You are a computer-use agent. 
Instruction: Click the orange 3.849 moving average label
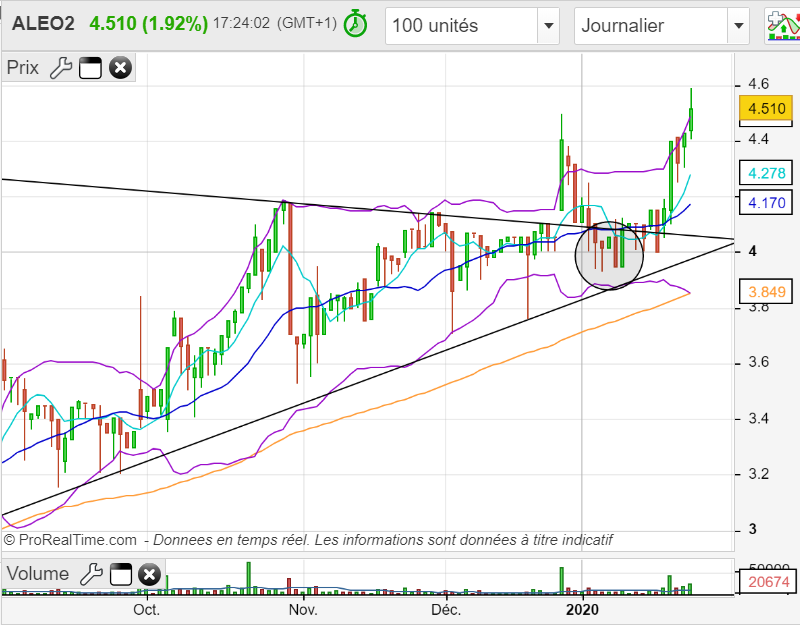(x=766, y=291)
